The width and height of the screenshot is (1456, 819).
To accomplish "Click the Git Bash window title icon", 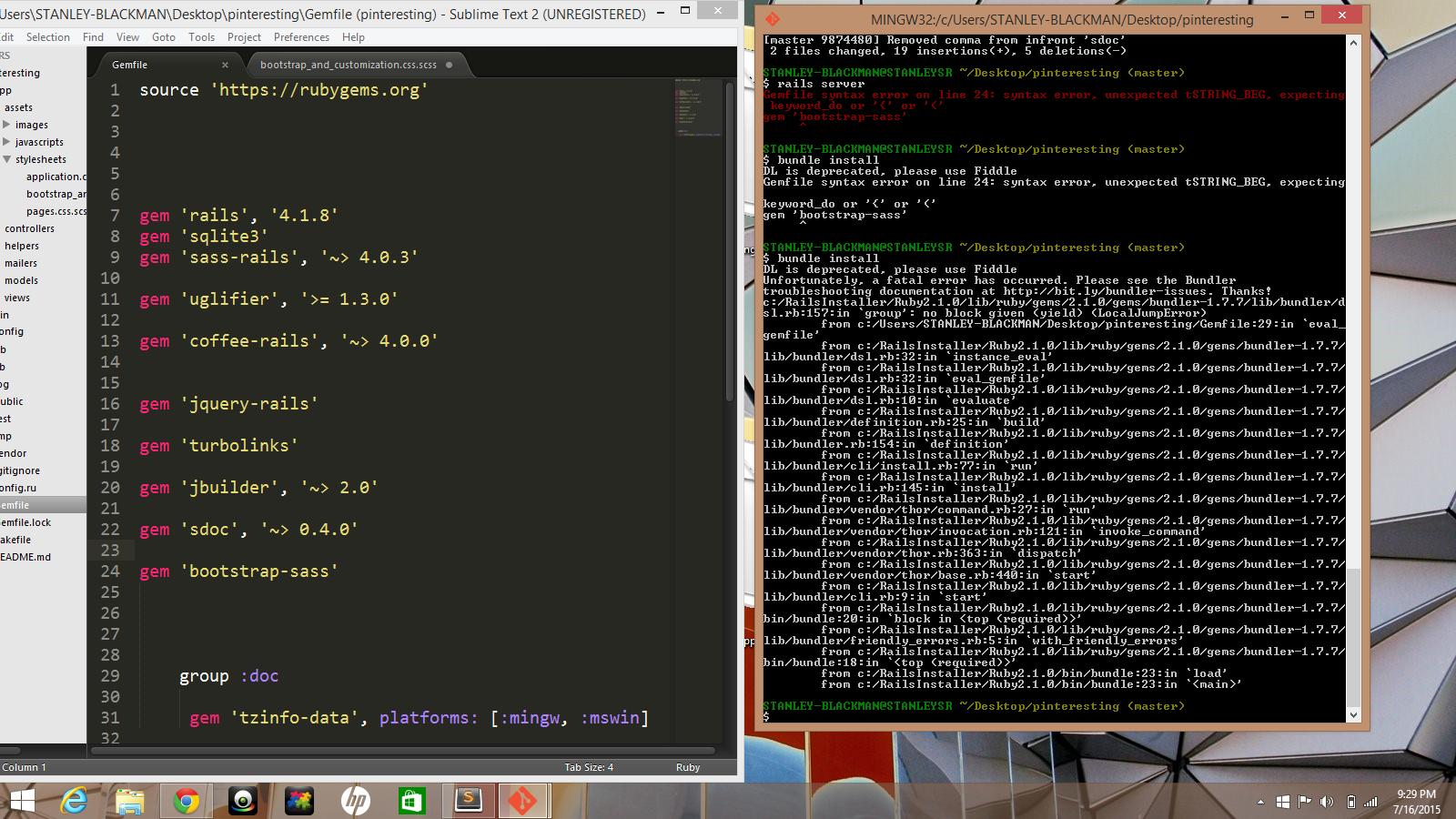I will click(x=773, y=19).
